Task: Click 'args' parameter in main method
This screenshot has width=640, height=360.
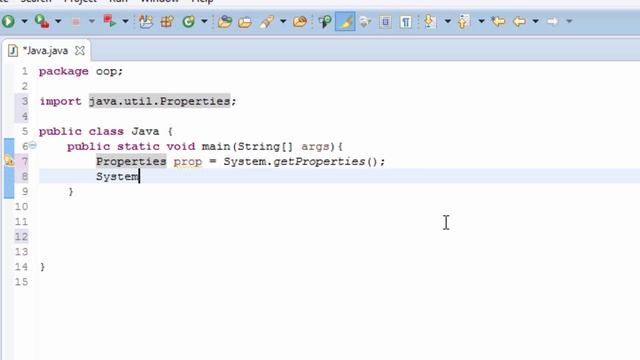Action: click(x=315, y=147)
